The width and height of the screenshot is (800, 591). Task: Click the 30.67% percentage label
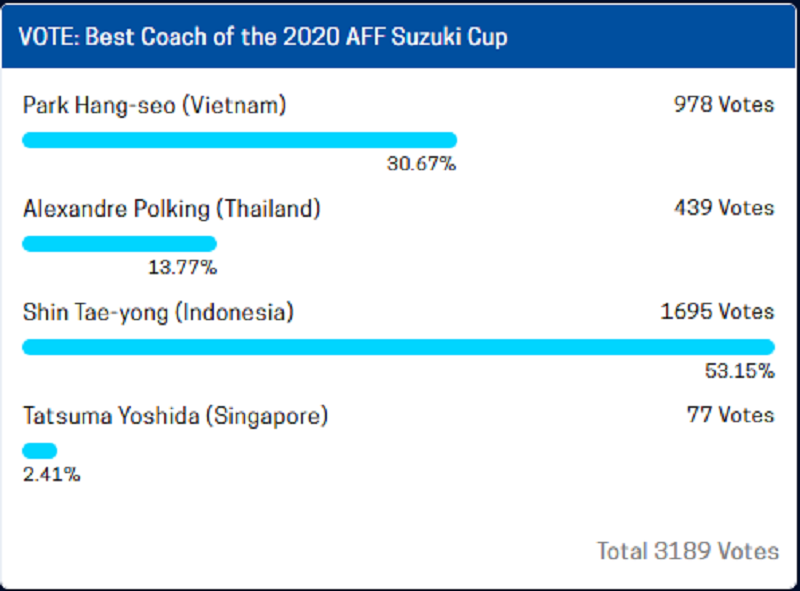point(421,164)
